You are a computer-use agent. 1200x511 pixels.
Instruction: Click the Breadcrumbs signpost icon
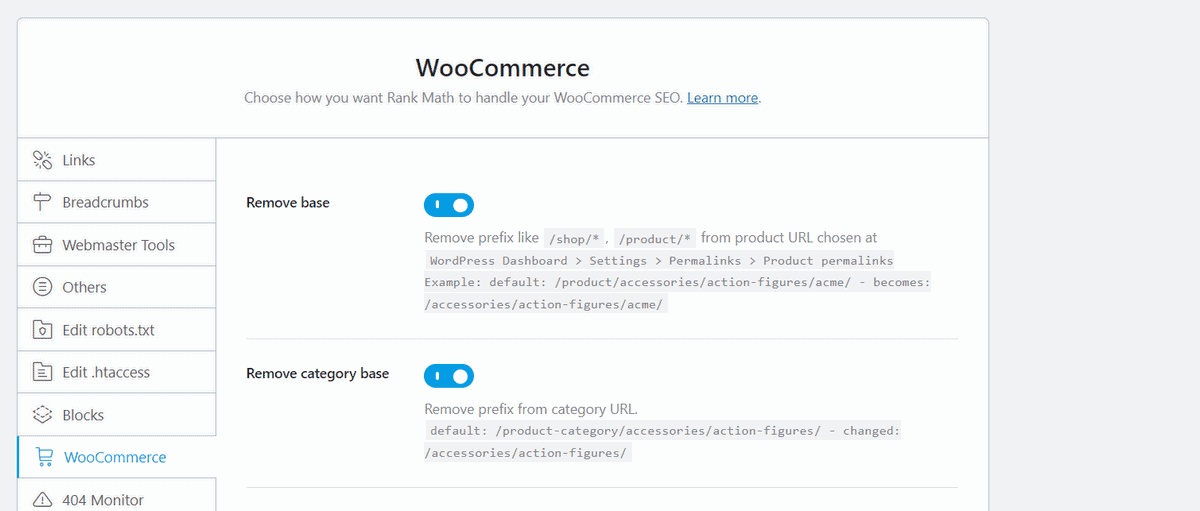tap(42, 202)
